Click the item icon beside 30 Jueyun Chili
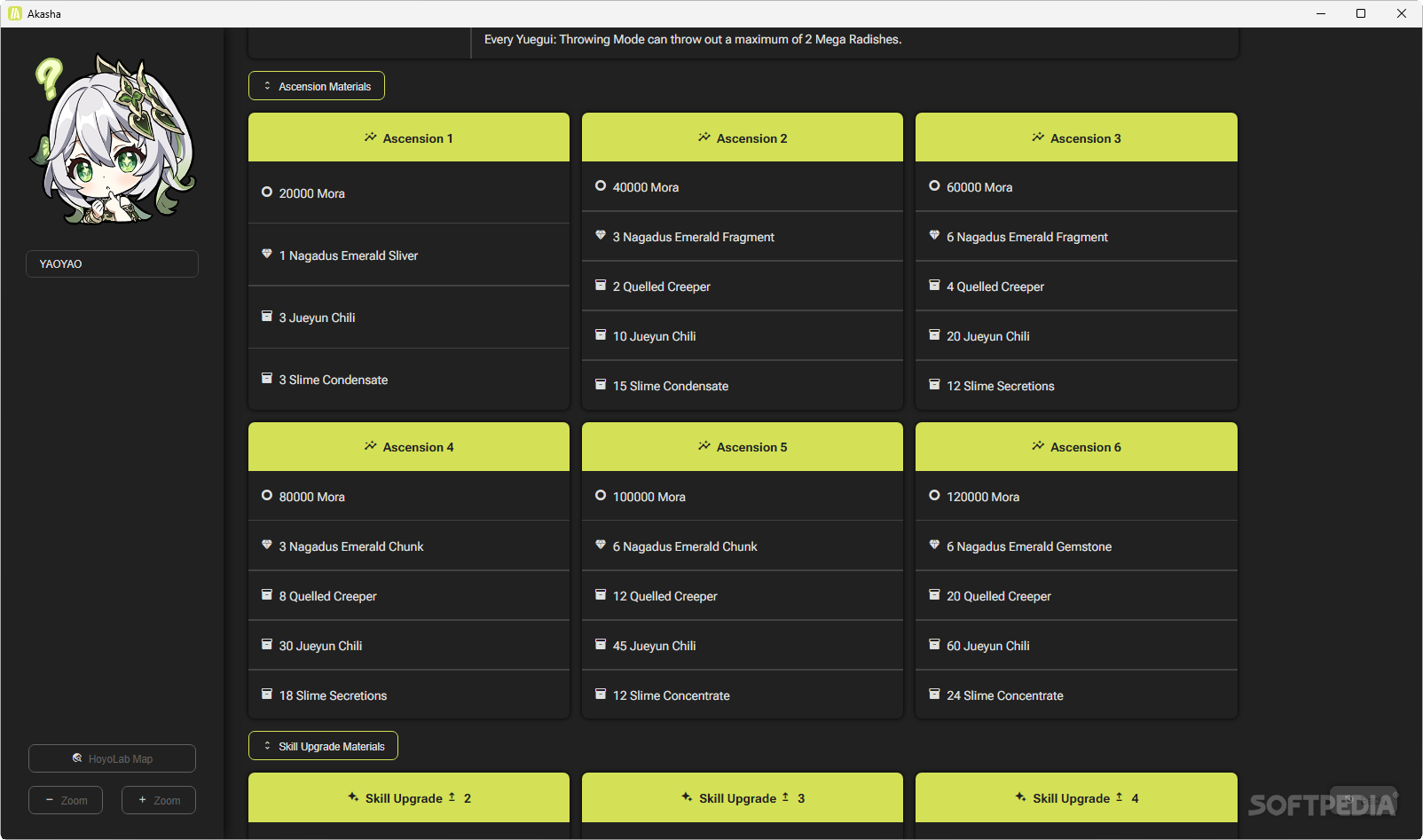The image size is (1423, 840). click(267, 644)
